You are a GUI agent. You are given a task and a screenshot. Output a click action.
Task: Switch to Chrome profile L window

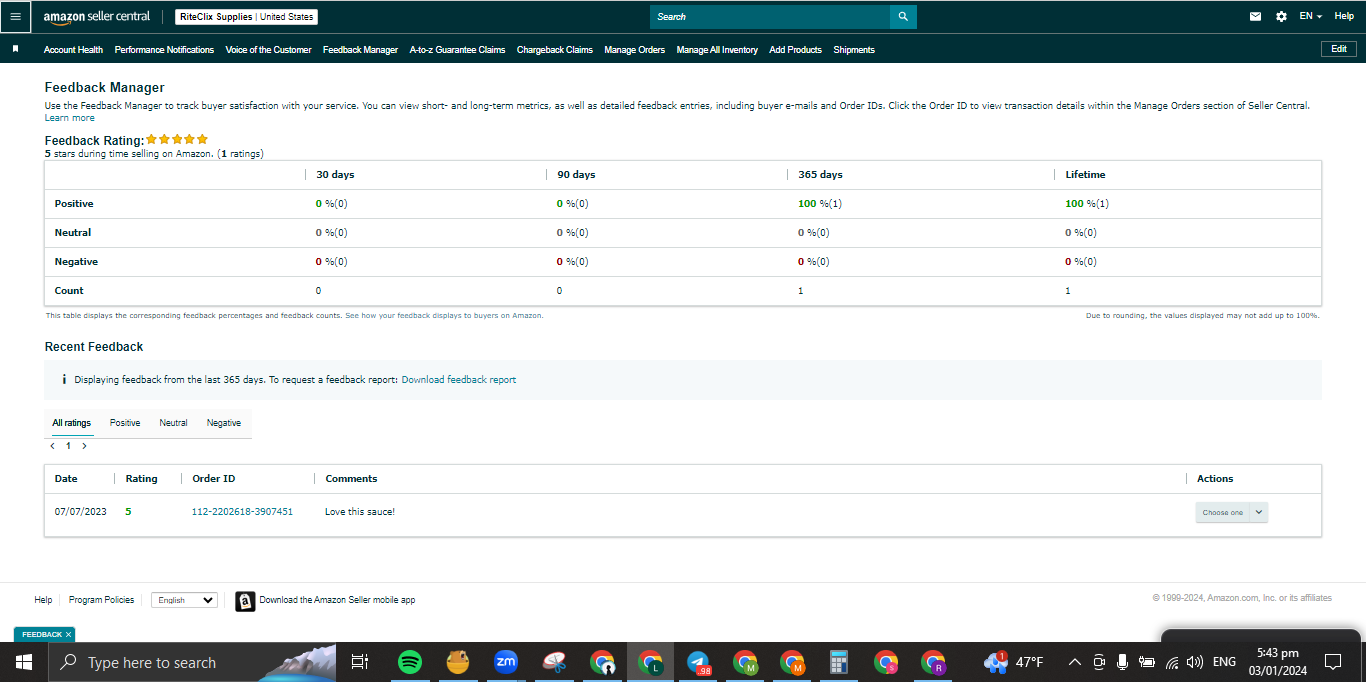click(x=651, y=662)
